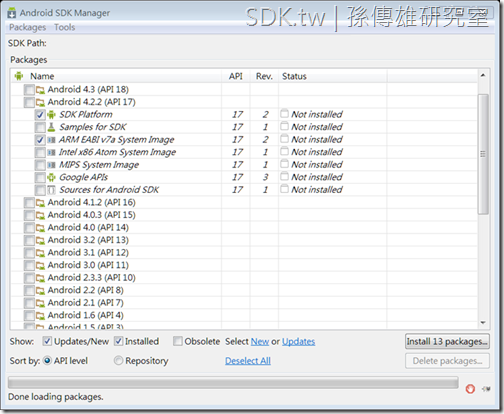The image size is (504, 414).
Task: Select the Repository sort radio button
Action: (118, 361)
